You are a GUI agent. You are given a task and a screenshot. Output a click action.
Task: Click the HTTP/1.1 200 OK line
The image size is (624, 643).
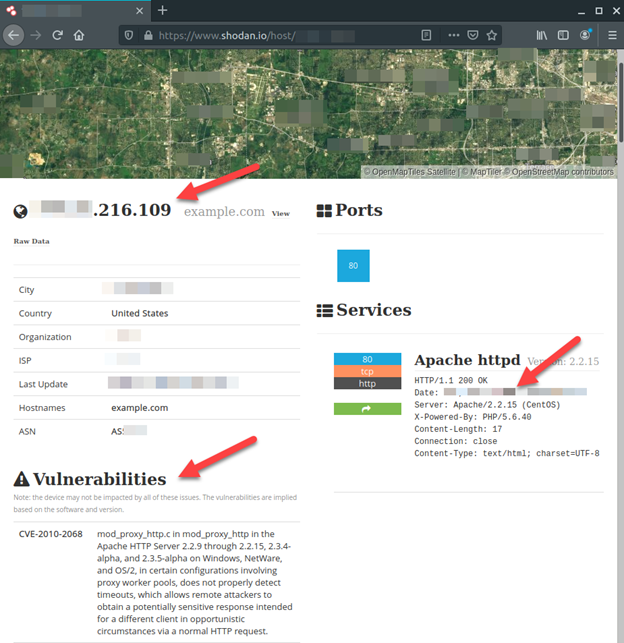pyautogui.click(x=451, y=380)
